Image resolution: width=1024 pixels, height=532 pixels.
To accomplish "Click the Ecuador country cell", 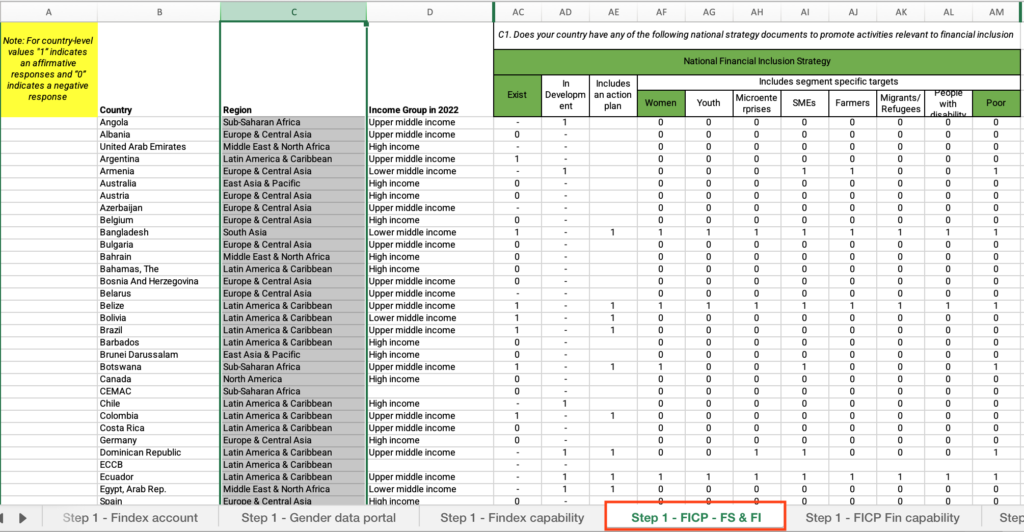I will coord(159,477).
